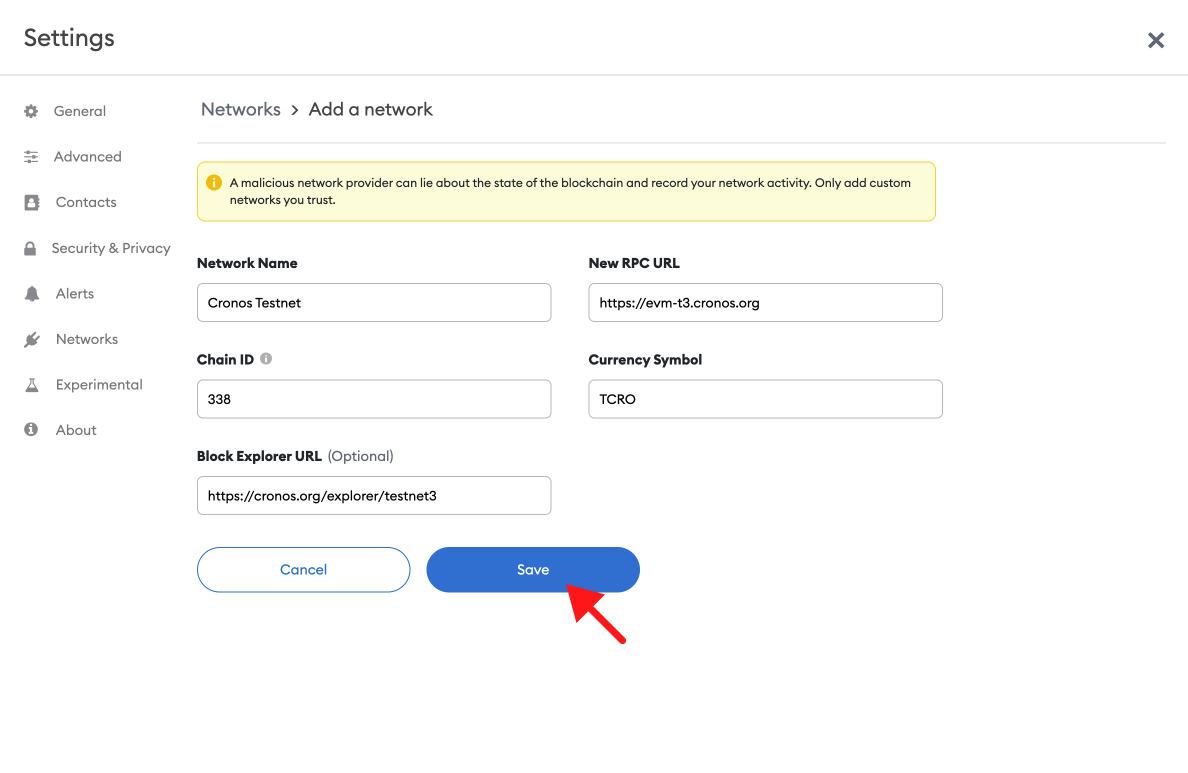Viewport: 1188px width, 773px height.
Task: Click the About info icon
Action: (x=31, y=430)
